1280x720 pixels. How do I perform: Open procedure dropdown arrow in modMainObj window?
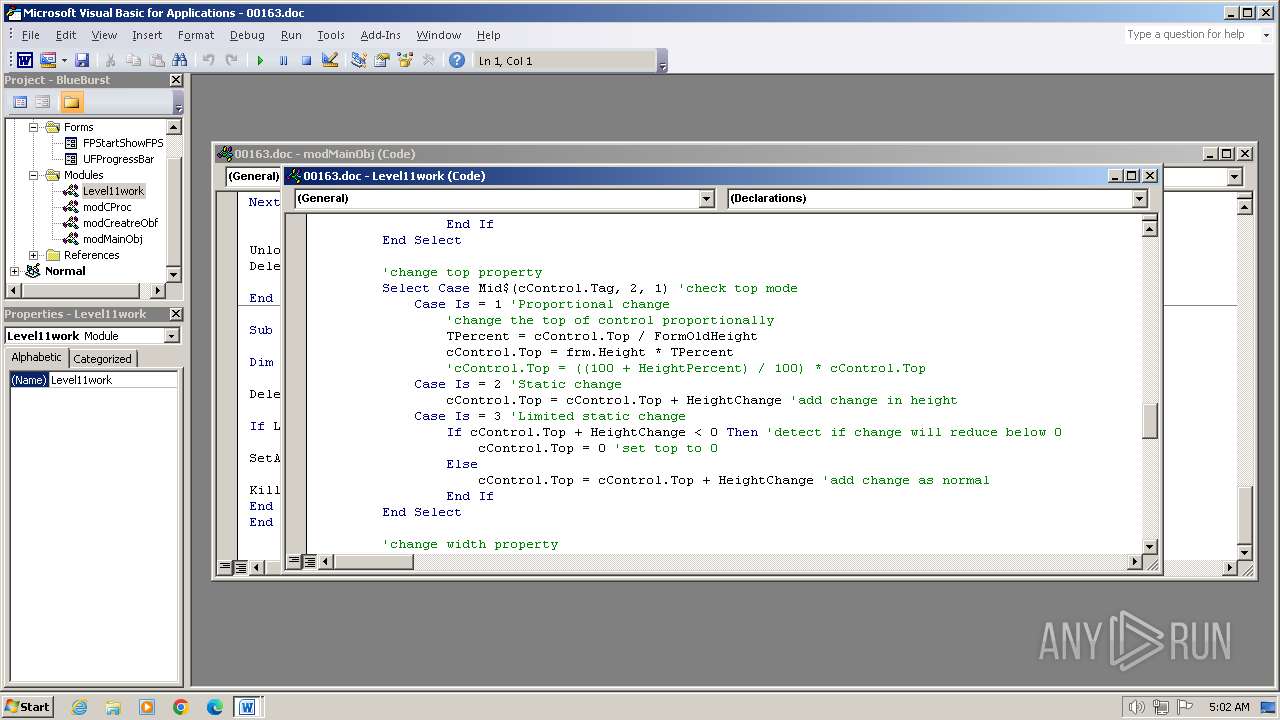(1234, 177)
